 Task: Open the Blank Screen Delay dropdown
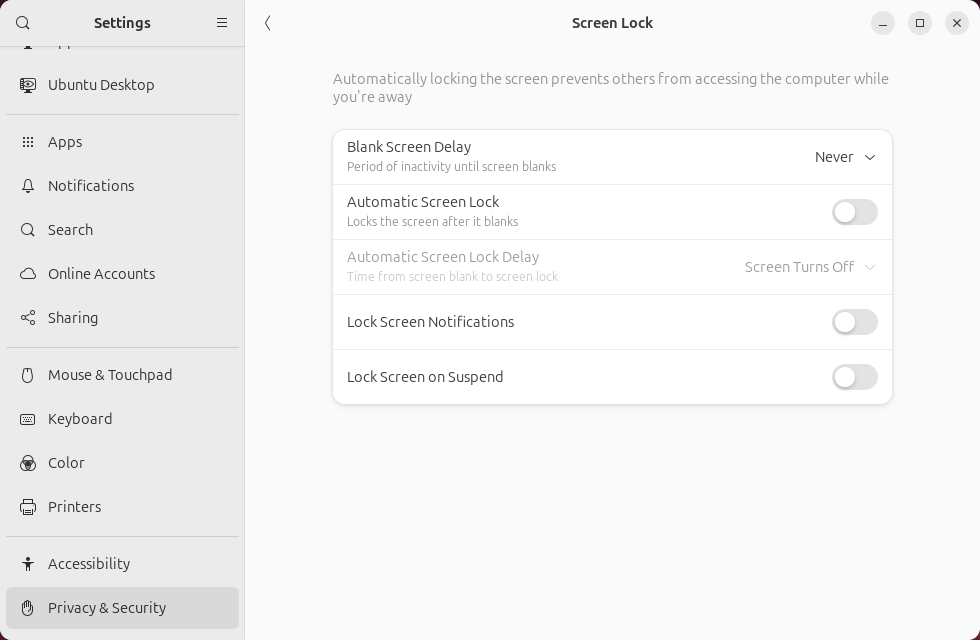pos(845,157)
